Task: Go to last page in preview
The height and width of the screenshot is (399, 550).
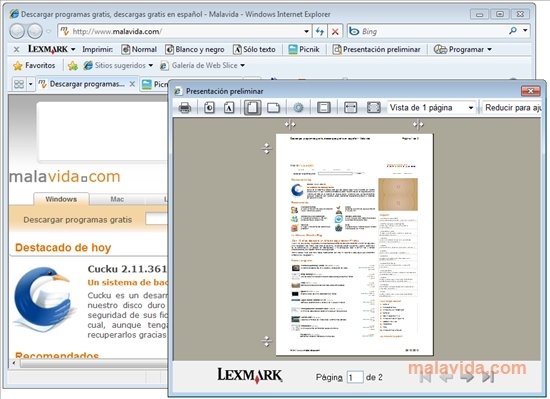Action: (x=488, y=377)
